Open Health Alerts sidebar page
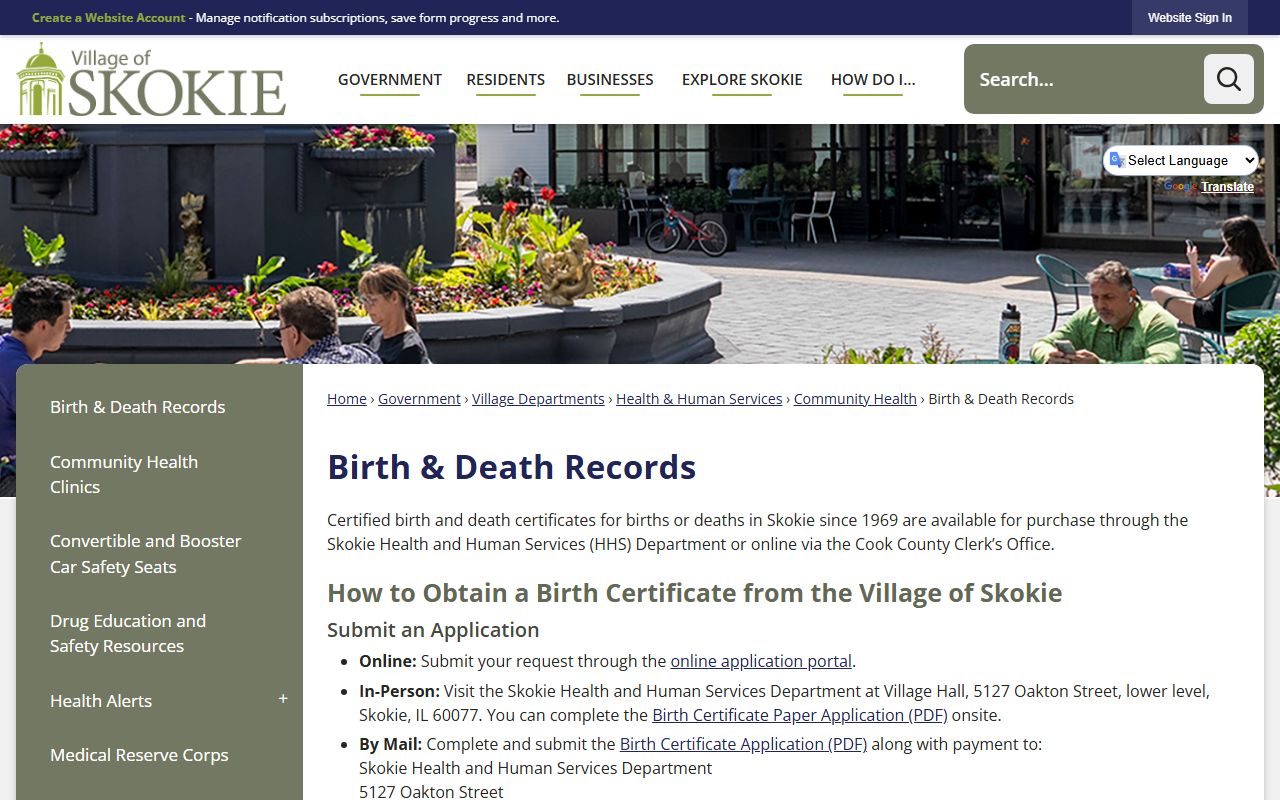Viewport: 1280px width, 800px height. click(101, 701)
